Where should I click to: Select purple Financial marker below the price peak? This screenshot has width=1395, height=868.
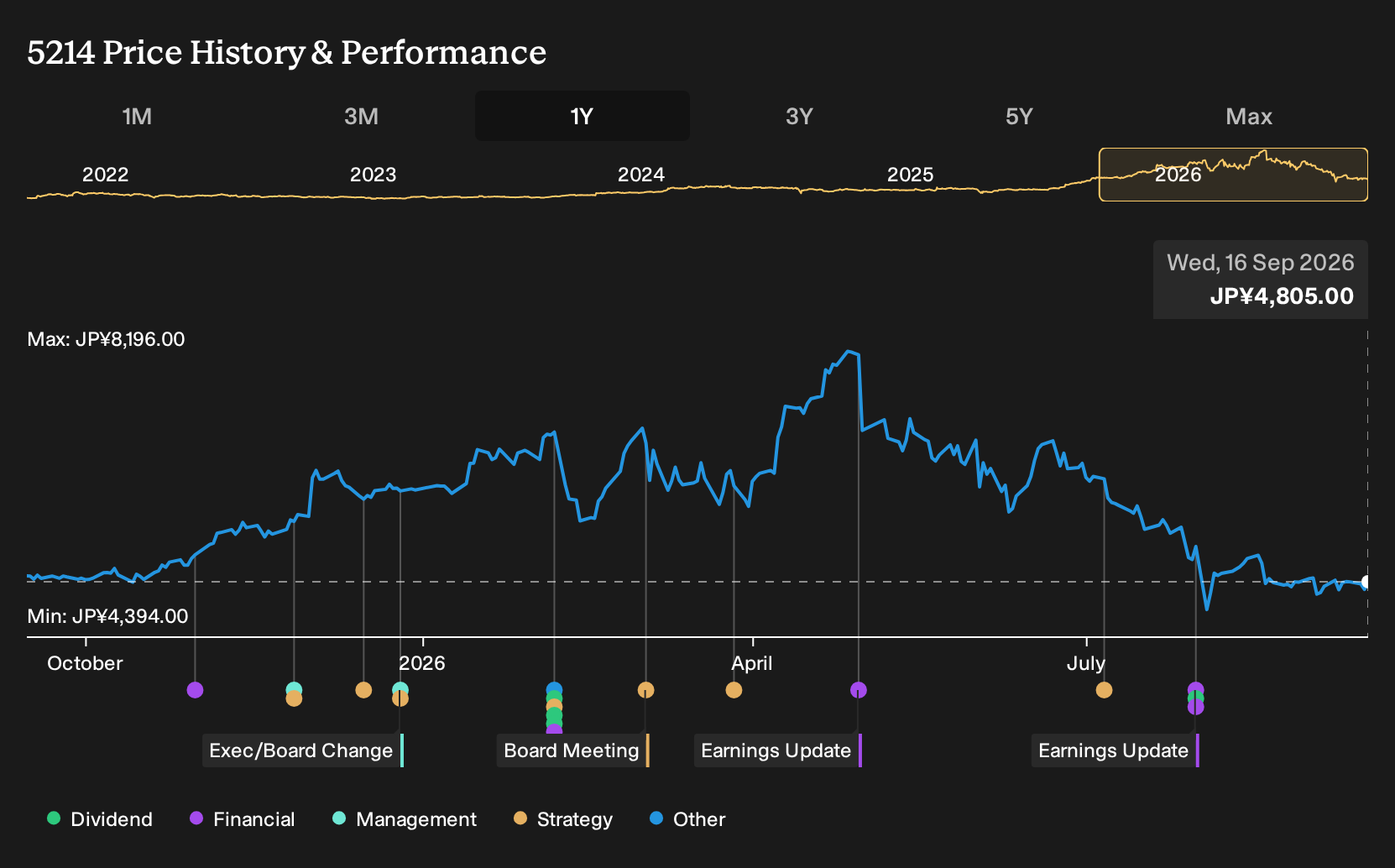click(859, 690)
